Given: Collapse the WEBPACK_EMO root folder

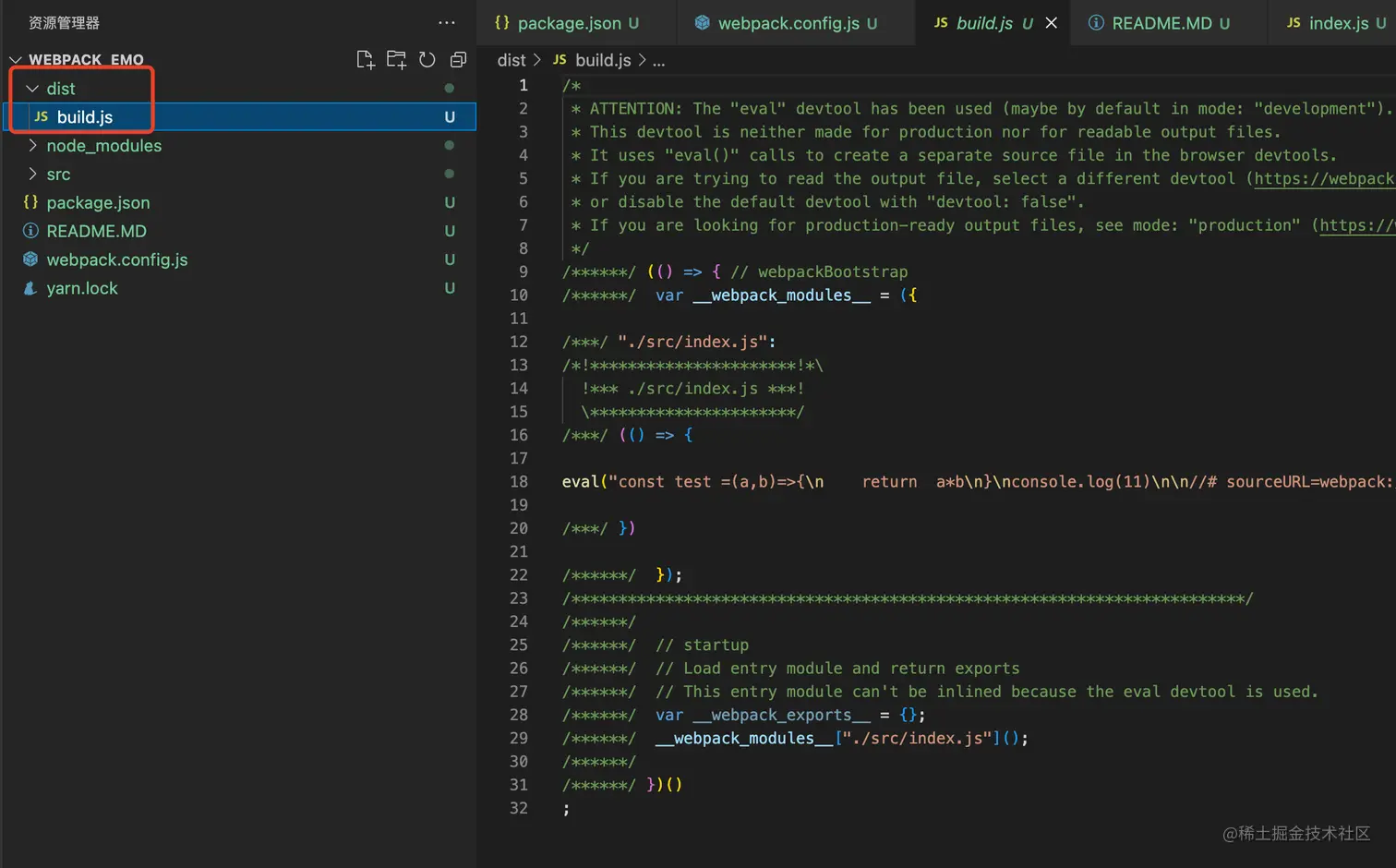Looking at the screenshot, I should 16,60.
